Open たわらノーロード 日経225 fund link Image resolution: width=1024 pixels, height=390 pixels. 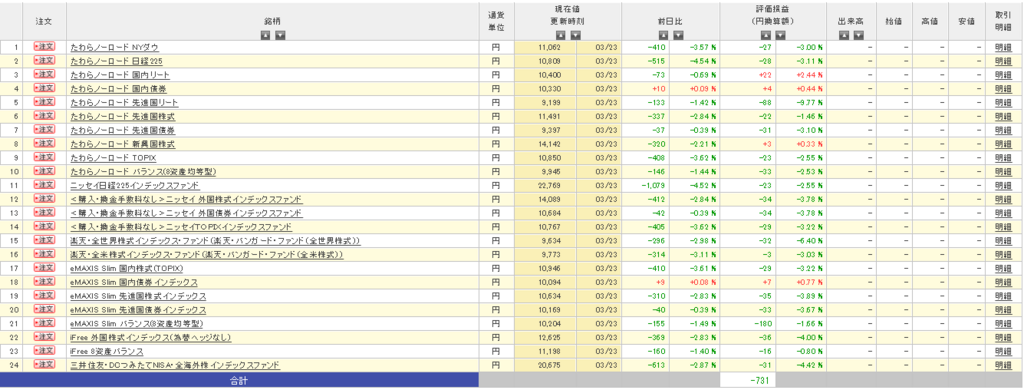coord(116,61)
